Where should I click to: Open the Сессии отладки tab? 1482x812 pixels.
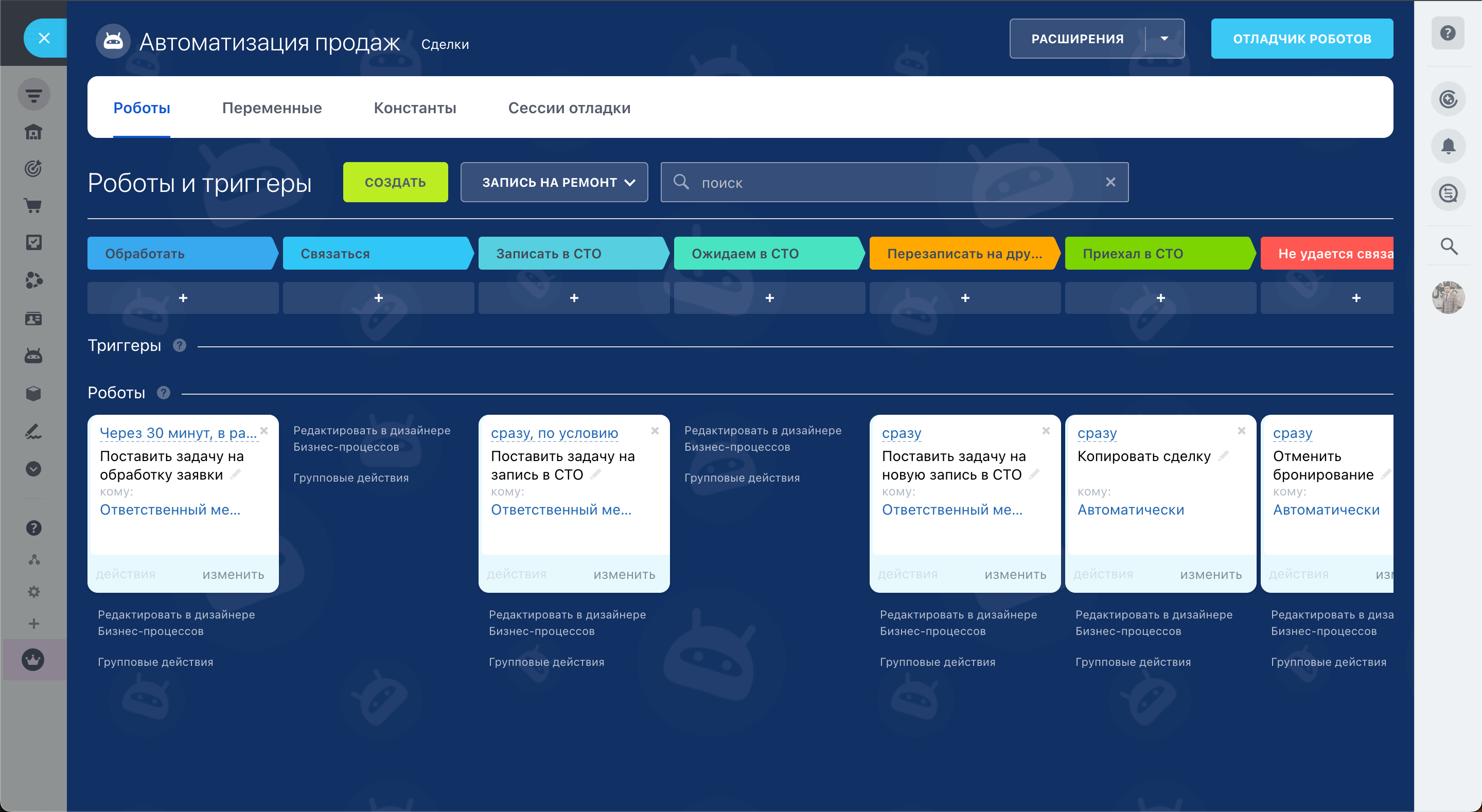click(x=569, y=108)
